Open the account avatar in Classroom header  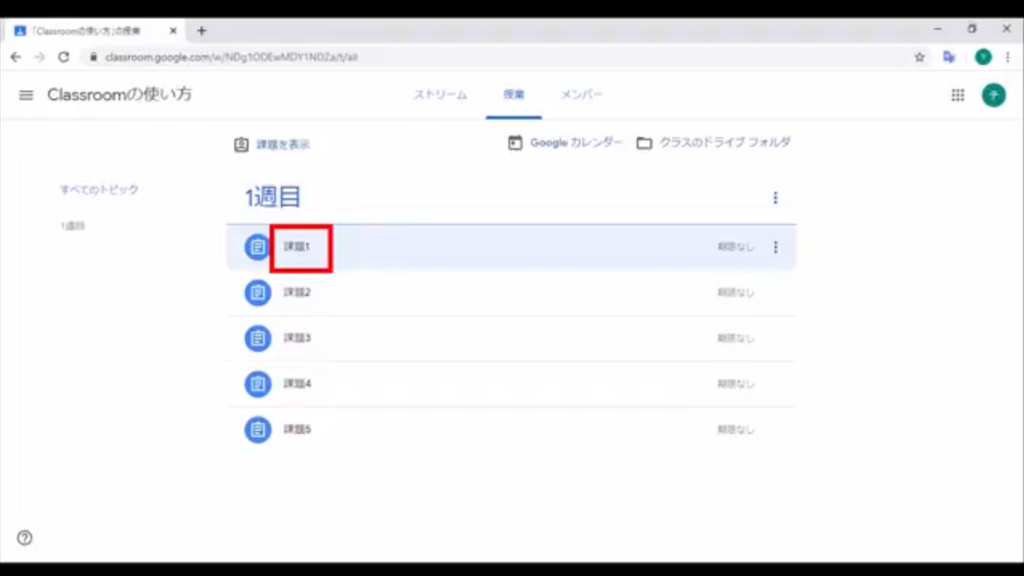(993, 95)
